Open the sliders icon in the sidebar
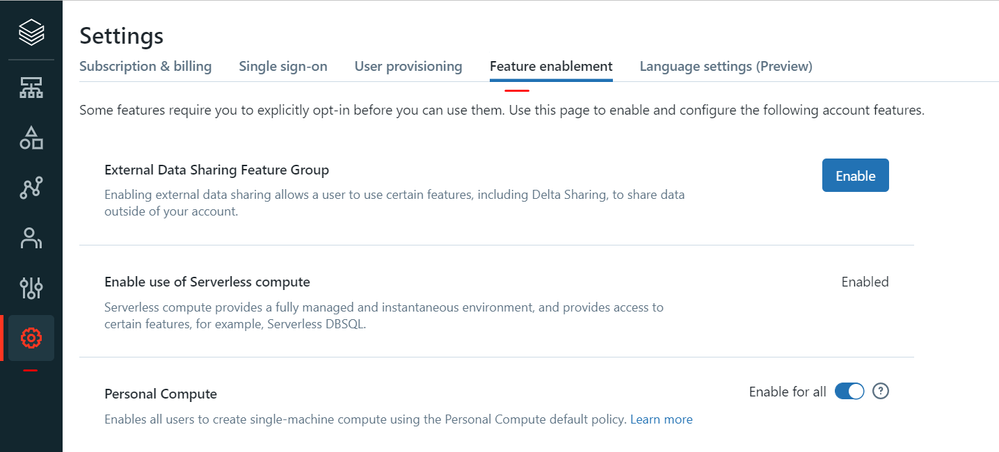999x452 pixels. 31,288
